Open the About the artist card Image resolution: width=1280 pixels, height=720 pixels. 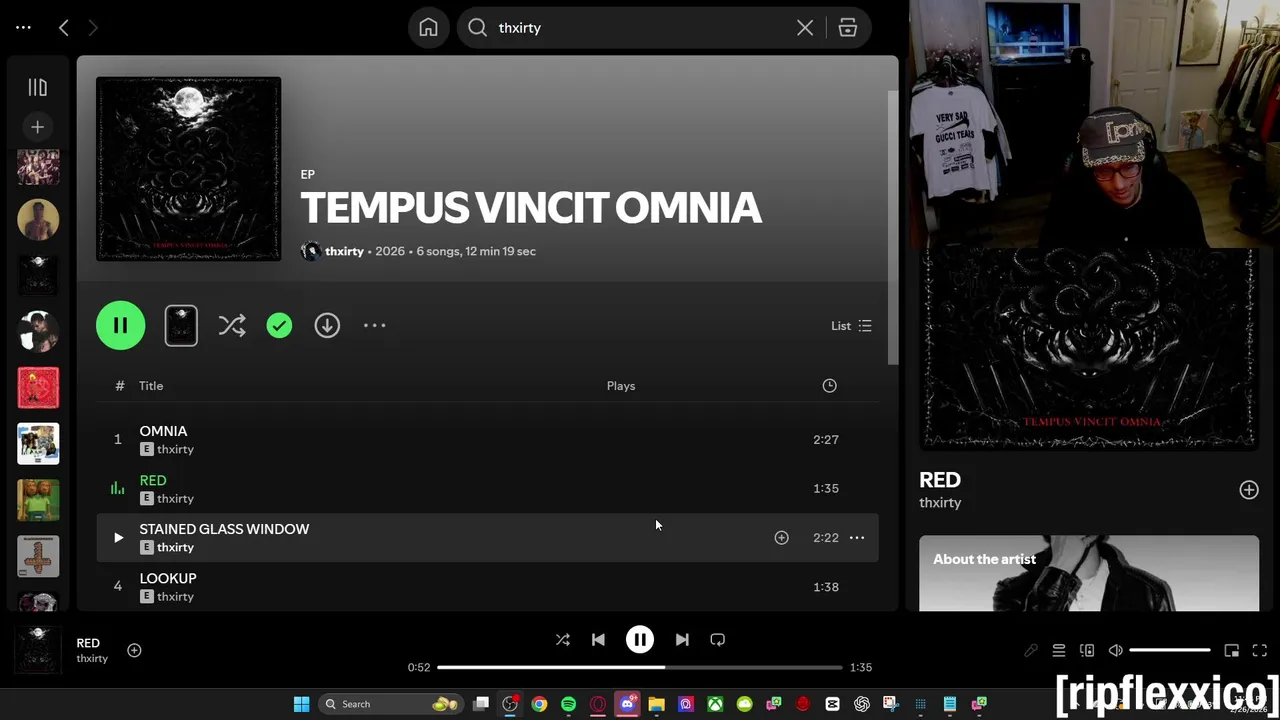(x=1089, y=573)
